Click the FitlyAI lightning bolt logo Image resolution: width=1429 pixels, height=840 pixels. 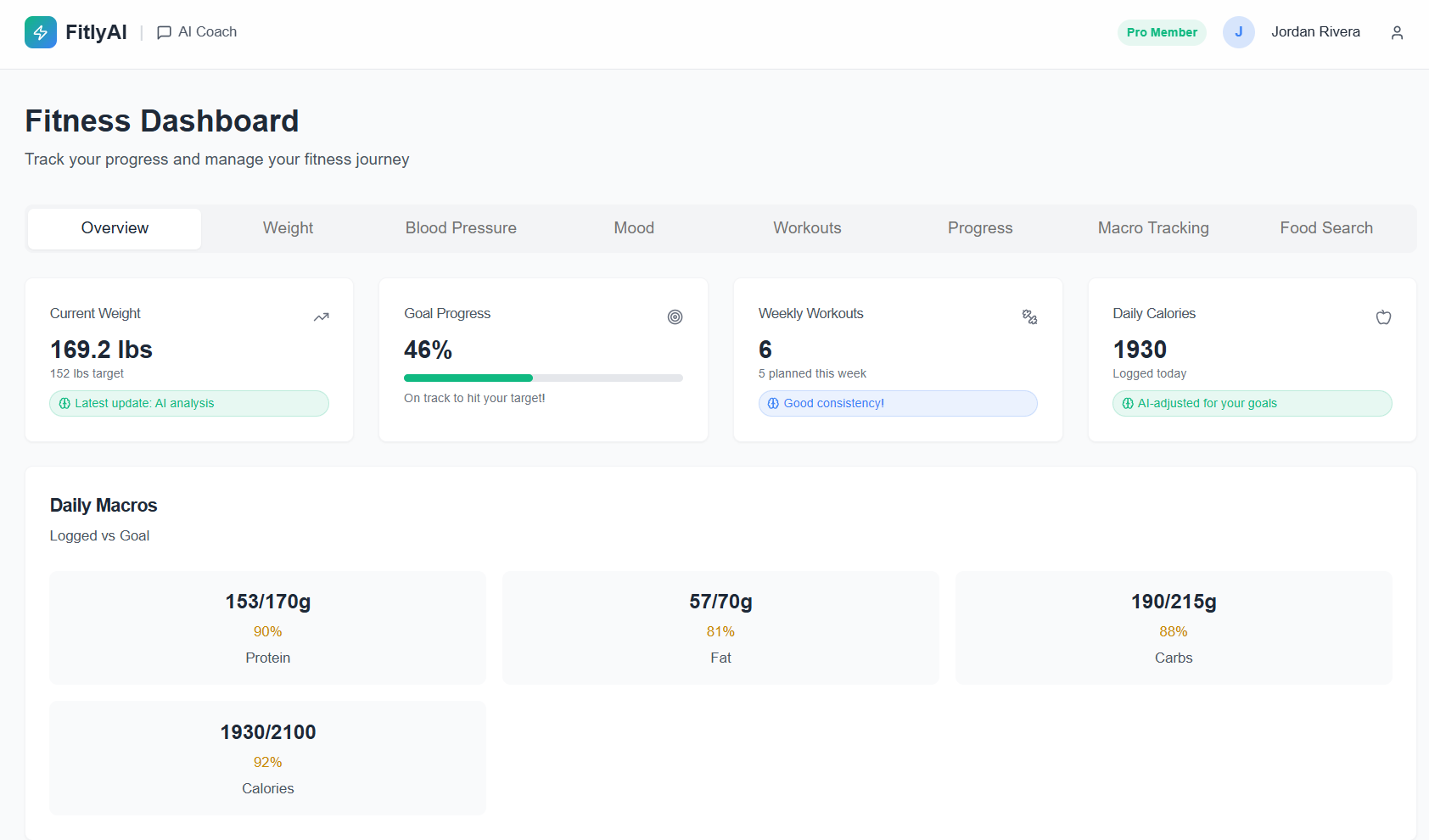41,31
